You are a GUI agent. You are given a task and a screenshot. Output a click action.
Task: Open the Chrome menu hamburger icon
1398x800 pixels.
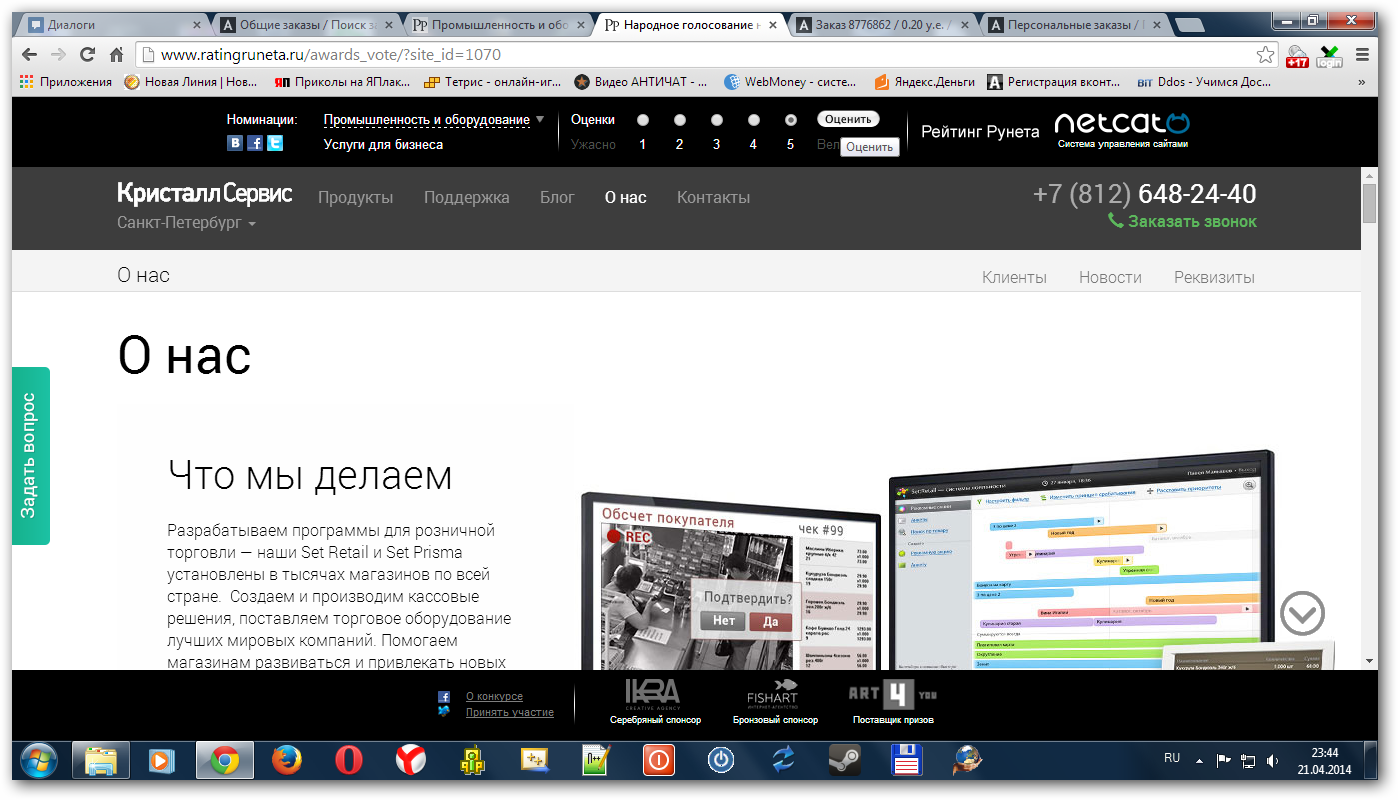pos(1362,55)
